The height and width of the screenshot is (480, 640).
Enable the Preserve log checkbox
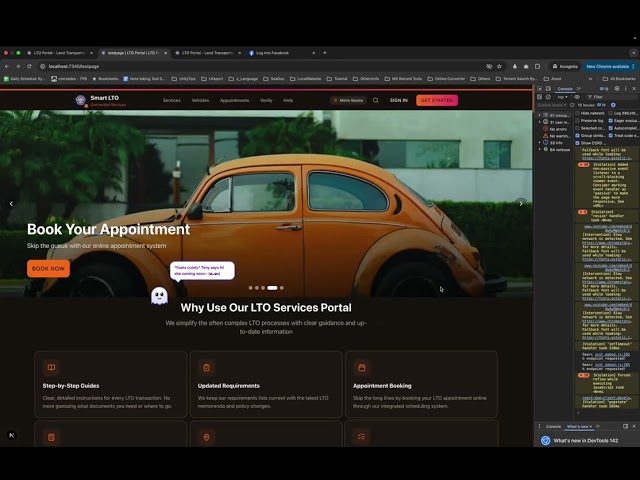pos(578,121)
